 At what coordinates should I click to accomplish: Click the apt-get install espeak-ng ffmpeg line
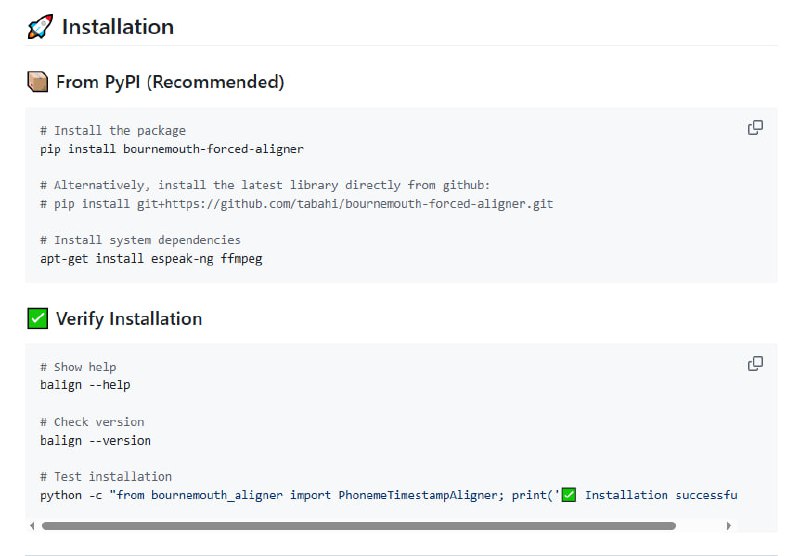click(151, 258)
